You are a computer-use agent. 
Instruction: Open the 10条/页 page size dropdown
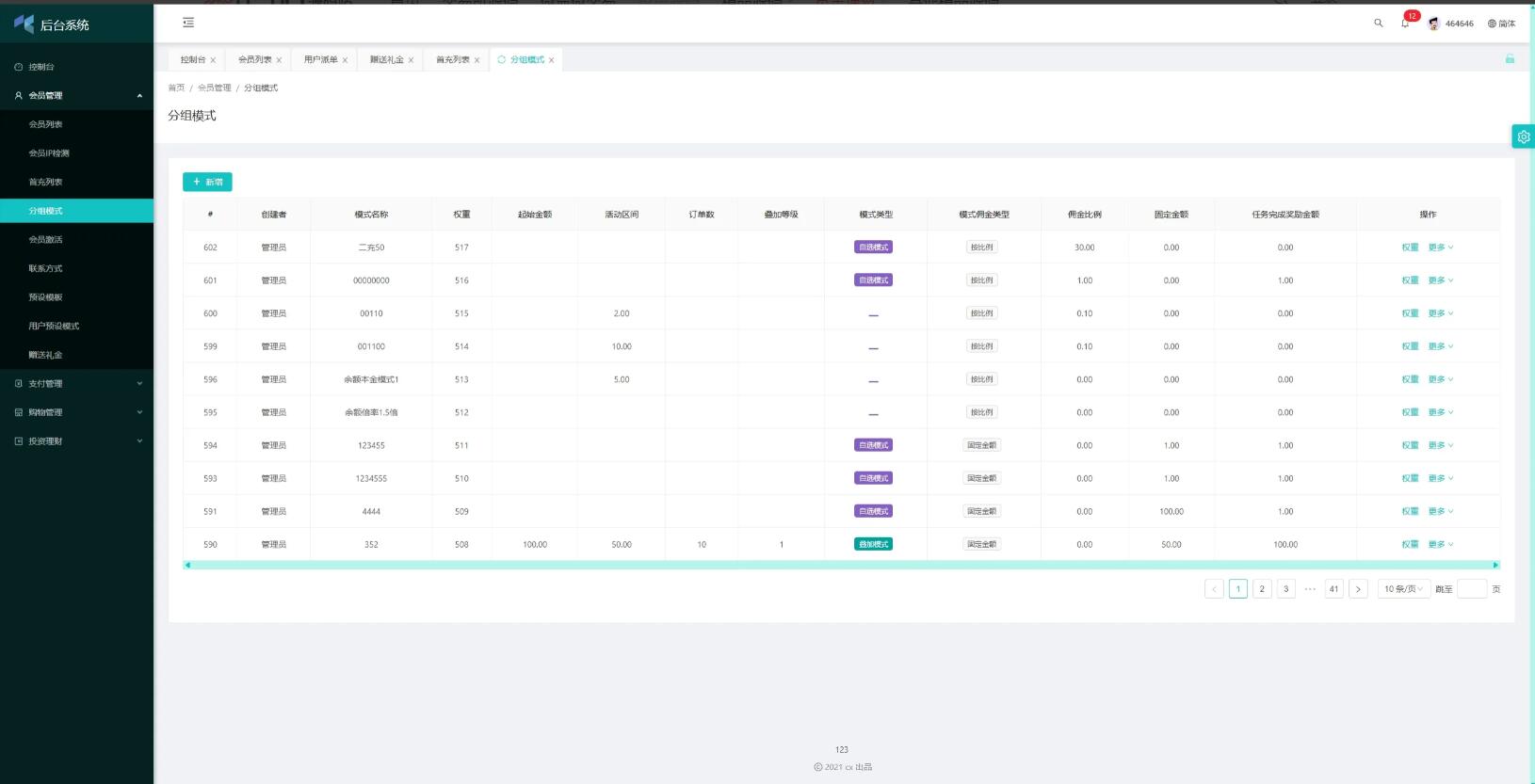click(1403, 589)
